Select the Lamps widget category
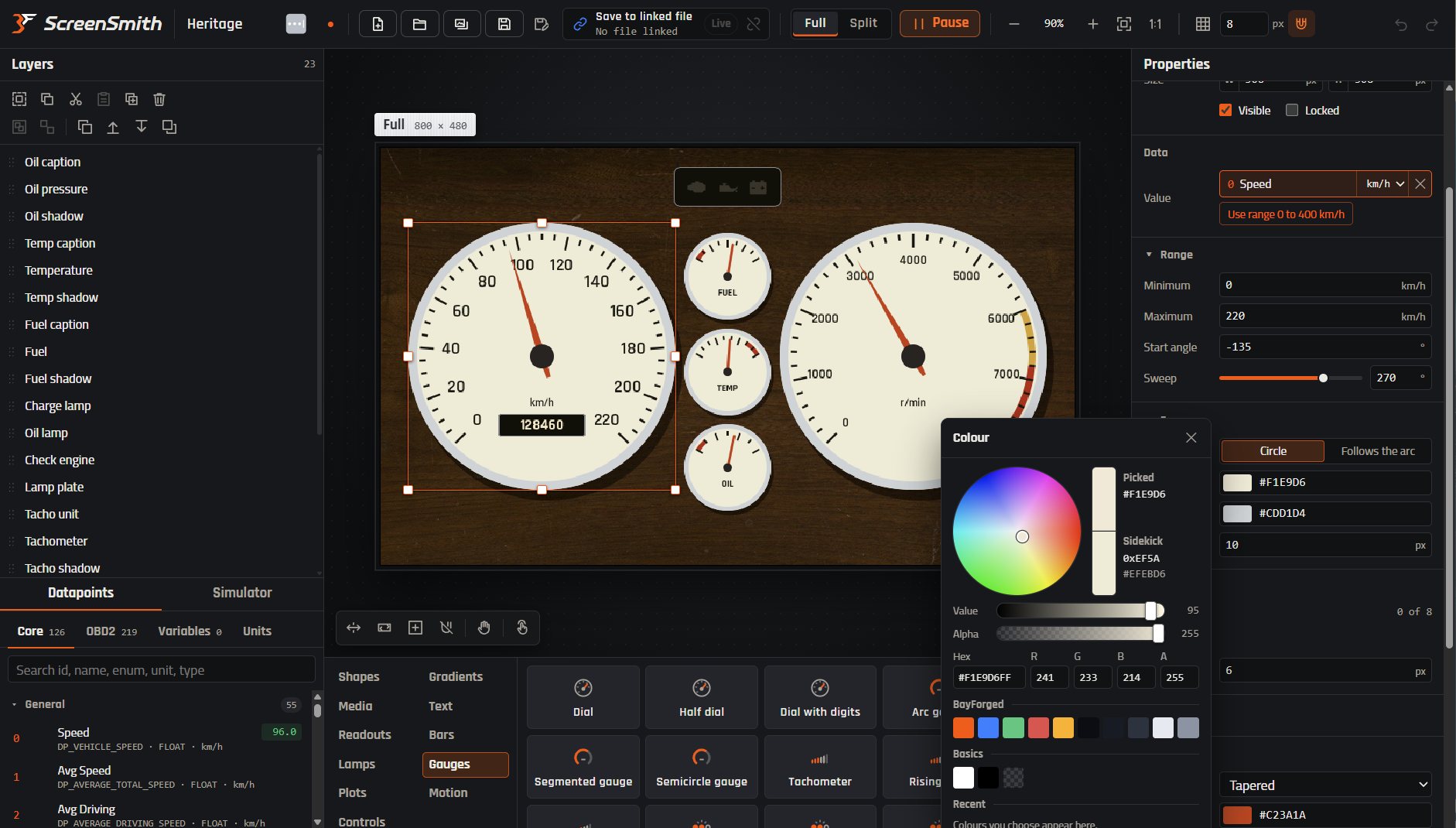This screenshot has width=1456, height=828. pyautogui.click(x=357, y=765)
